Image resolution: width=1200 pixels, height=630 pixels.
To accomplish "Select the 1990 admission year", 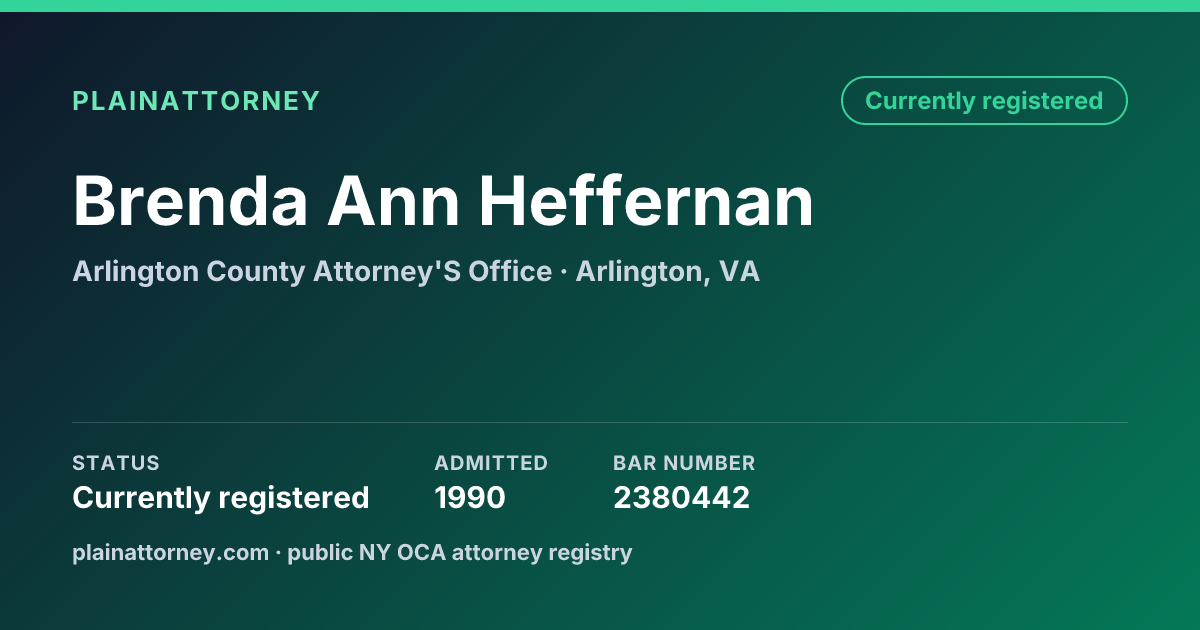I will (470, 497).
